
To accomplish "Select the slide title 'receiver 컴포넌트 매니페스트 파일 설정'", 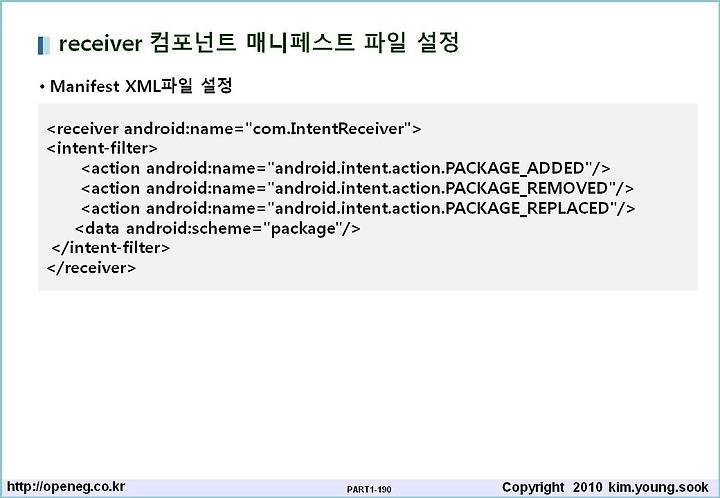I will (259, 43).
